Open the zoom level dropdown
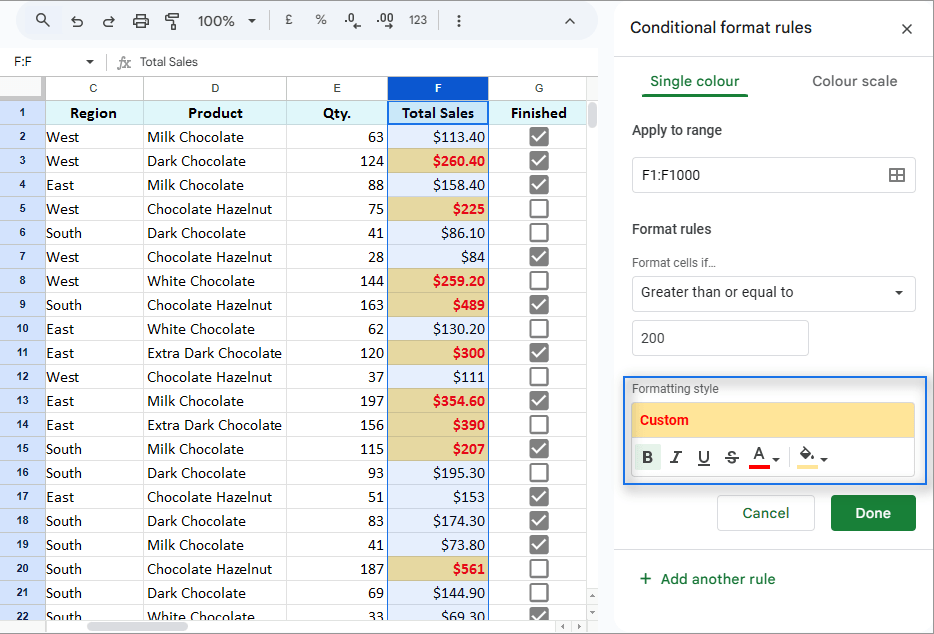Viewport: 934px width, 634px height. [x=229, y=19]
